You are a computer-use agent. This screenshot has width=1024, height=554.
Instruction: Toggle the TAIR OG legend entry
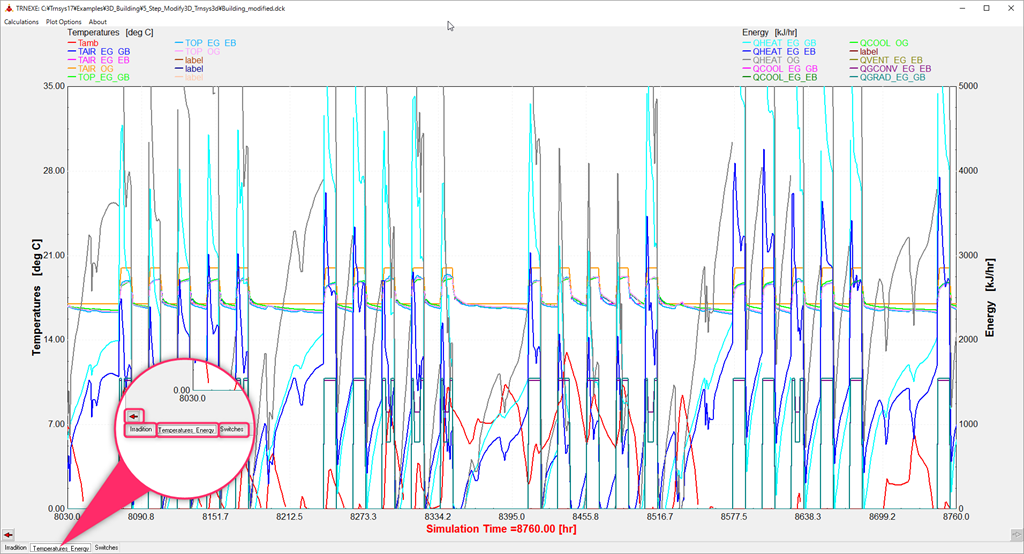[90, 69]
